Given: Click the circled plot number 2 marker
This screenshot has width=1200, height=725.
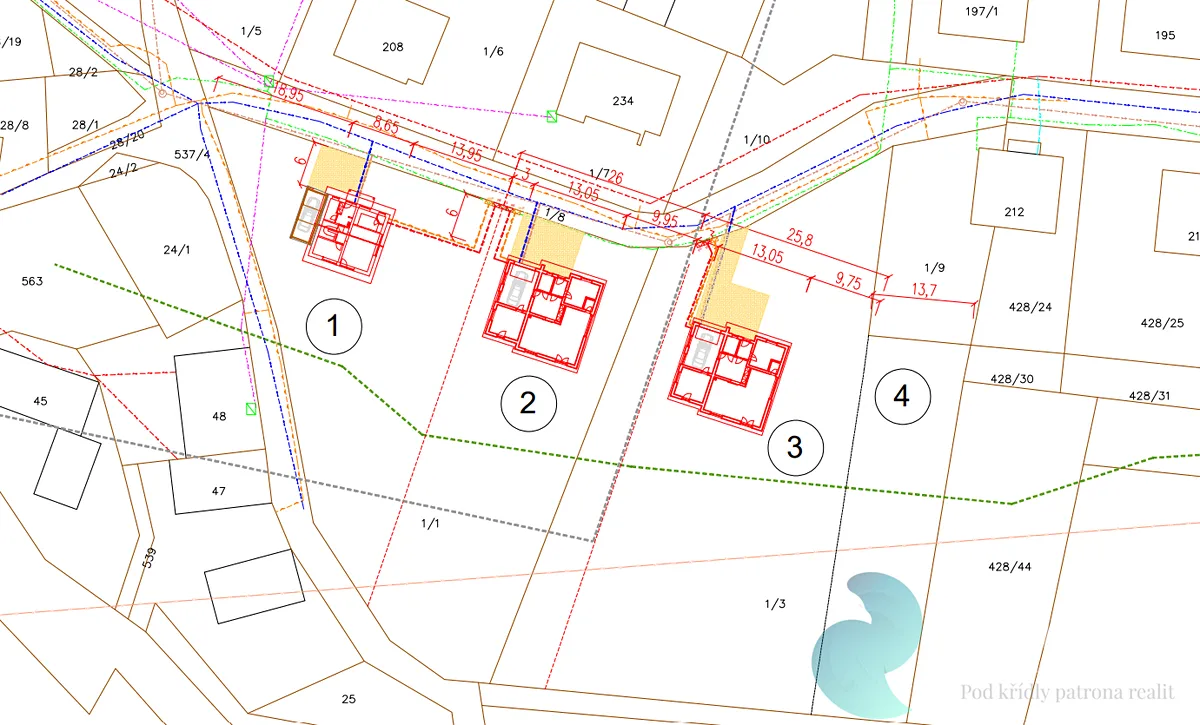Looking at the screenshot, I should (527, 402).
